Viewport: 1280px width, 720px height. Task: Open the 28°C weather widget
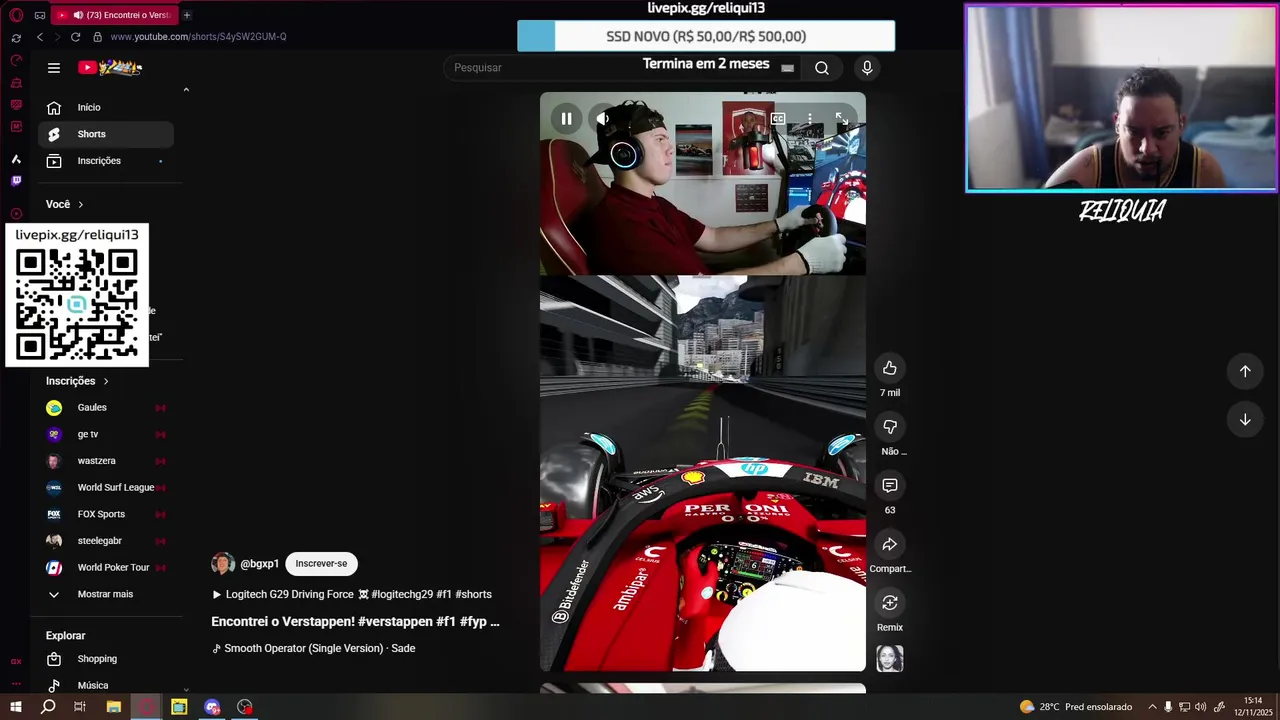[x=1075, y=707]
